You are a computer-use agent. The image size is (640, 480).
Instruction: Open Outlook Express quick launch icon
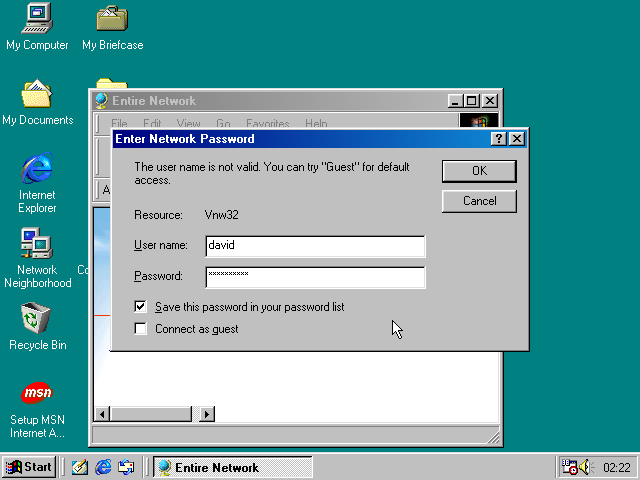coord(126,467)
